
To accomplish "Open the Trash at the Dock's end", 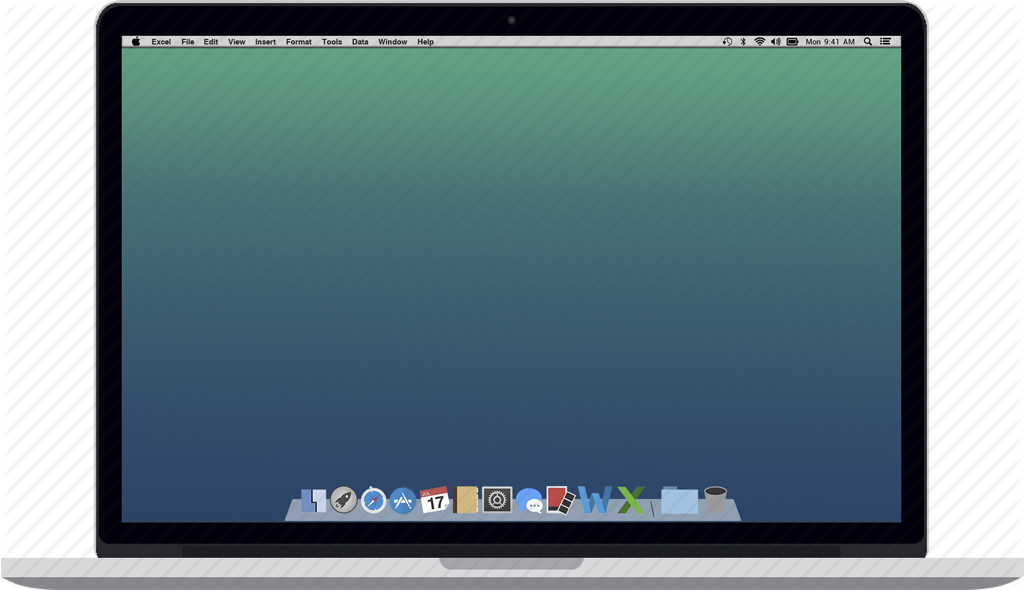I will [715, 500].
